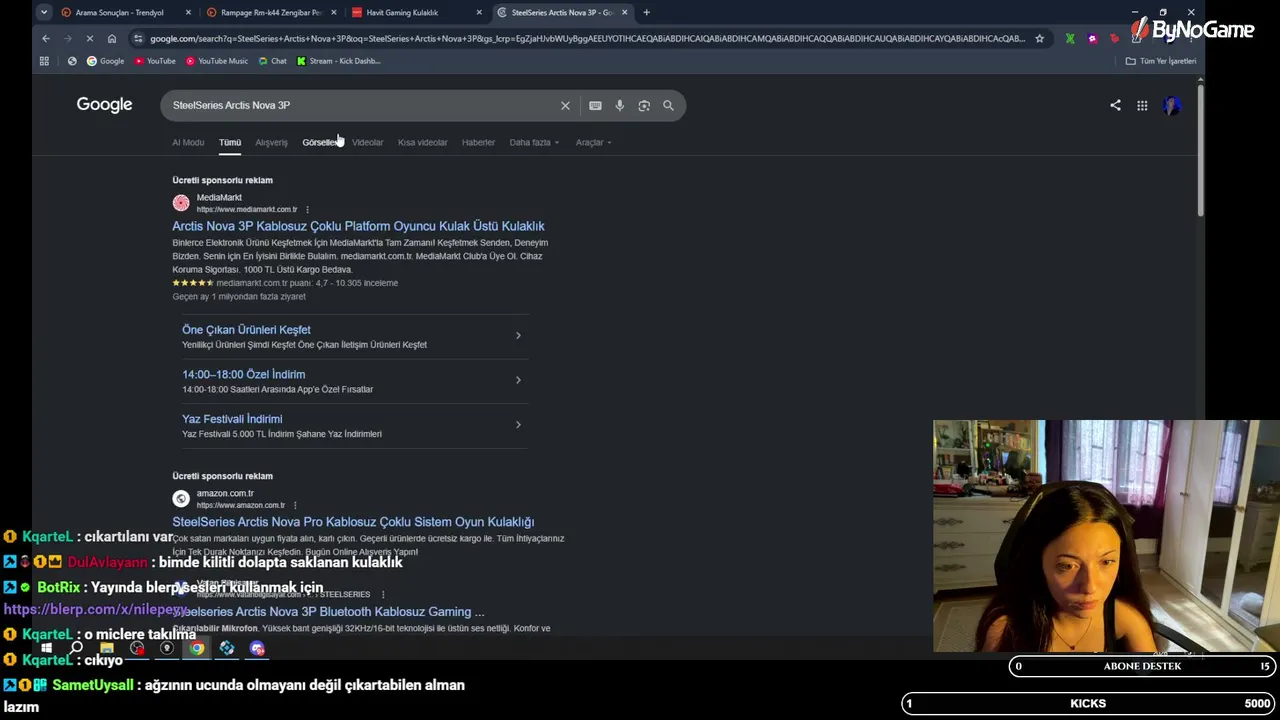Click the page vertical scrollbar

[x=1200, y=150]
